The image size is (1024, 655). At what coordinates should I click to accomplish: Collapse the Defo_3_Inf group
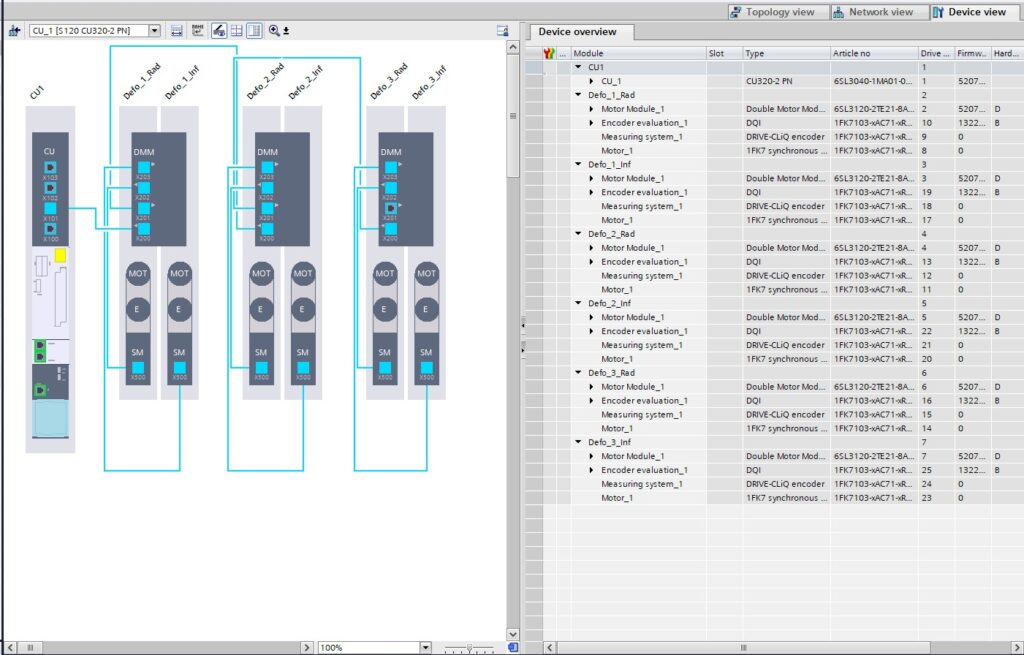coord(578,442)
